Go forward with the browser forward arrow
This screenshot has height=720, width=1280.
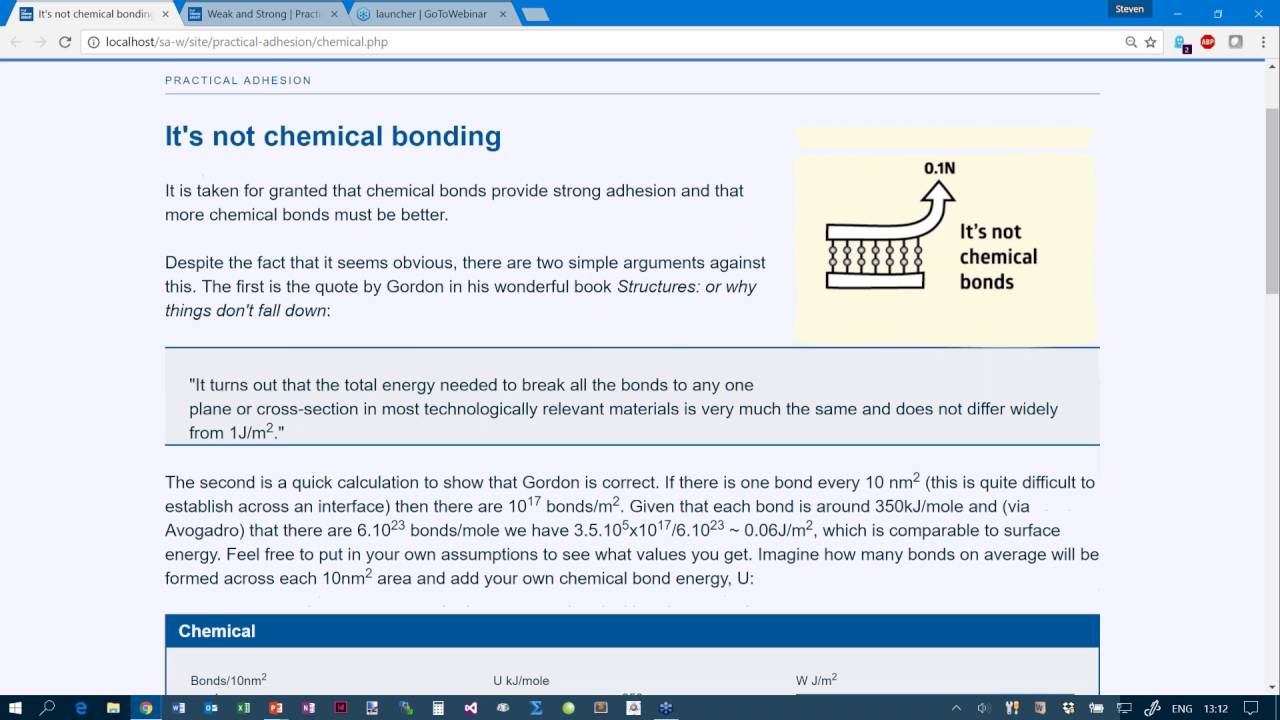click(x=40, y=42)
